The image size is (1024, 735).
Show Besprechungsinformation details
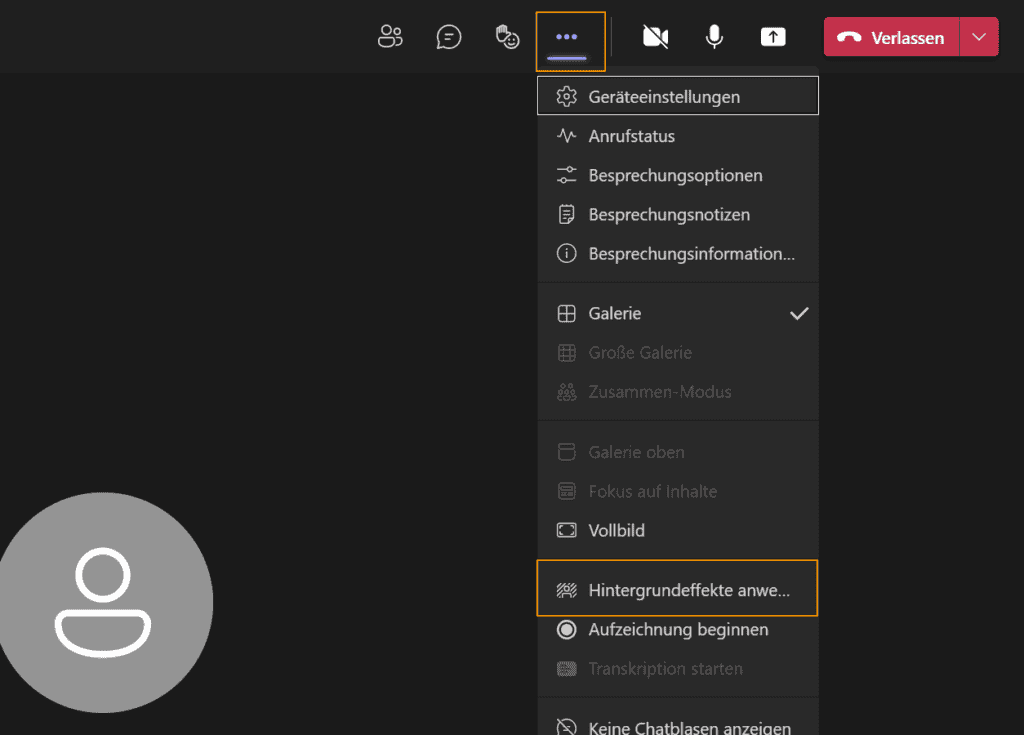[x=678, y=253]
